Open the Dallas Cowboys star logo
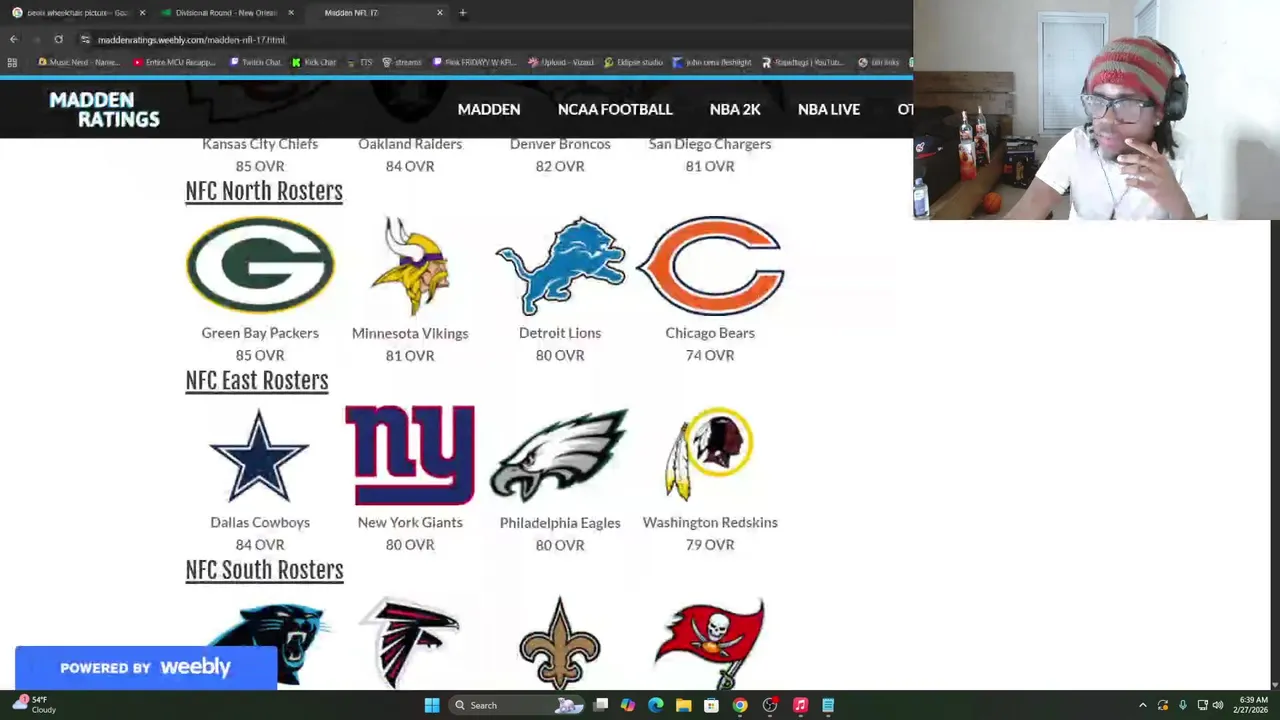Screen dimensions: 1280x720 [x=260, y=455]
